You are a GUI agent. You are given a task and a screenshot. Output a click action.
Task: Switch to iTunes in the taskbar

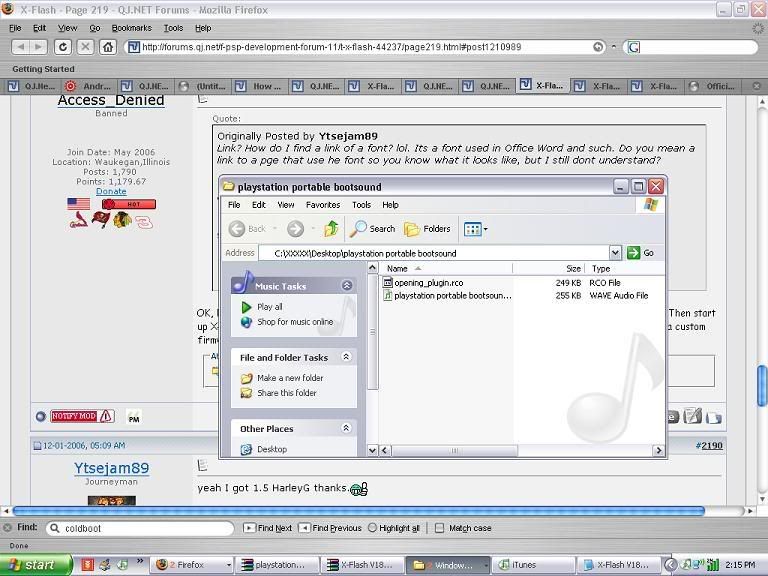coord(533,565)
